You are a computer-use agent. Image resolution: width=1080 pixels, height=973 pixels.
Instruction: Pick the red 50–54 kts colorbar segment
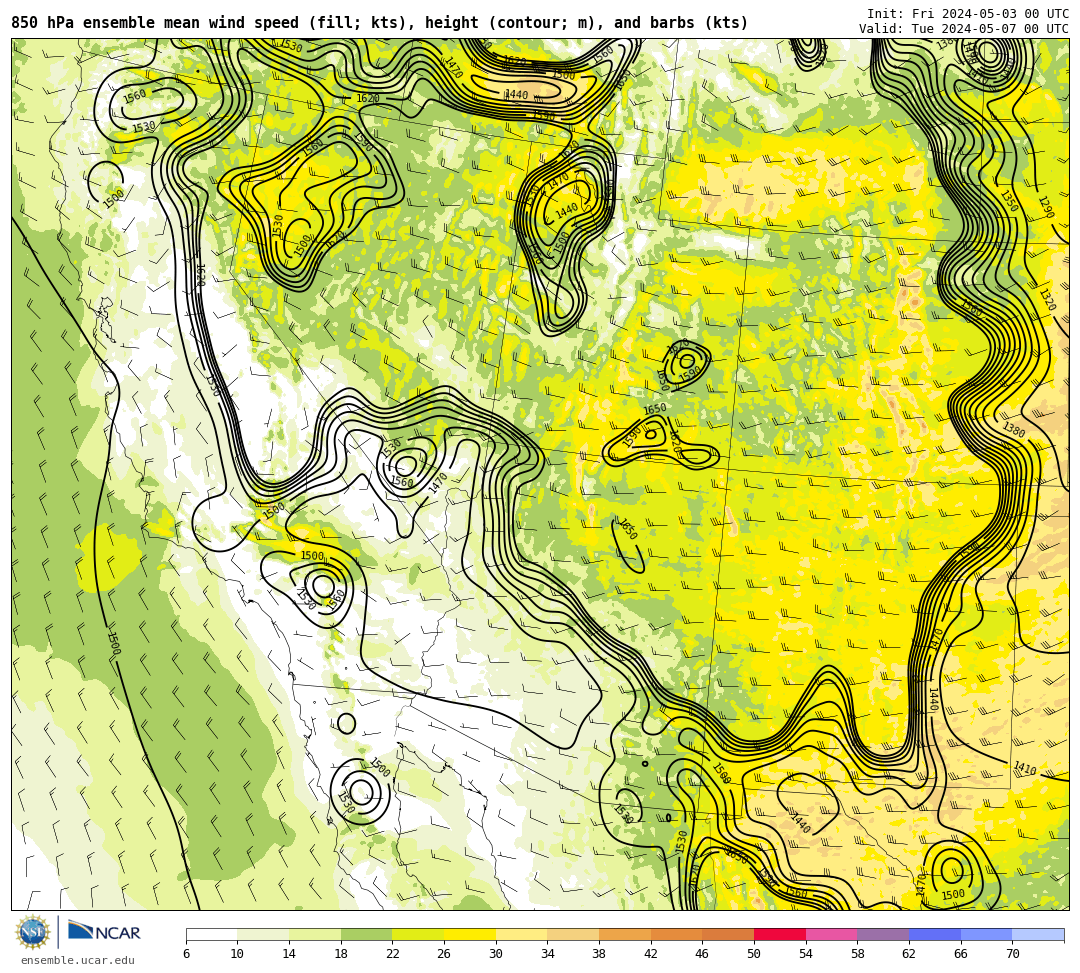[780, 934]
